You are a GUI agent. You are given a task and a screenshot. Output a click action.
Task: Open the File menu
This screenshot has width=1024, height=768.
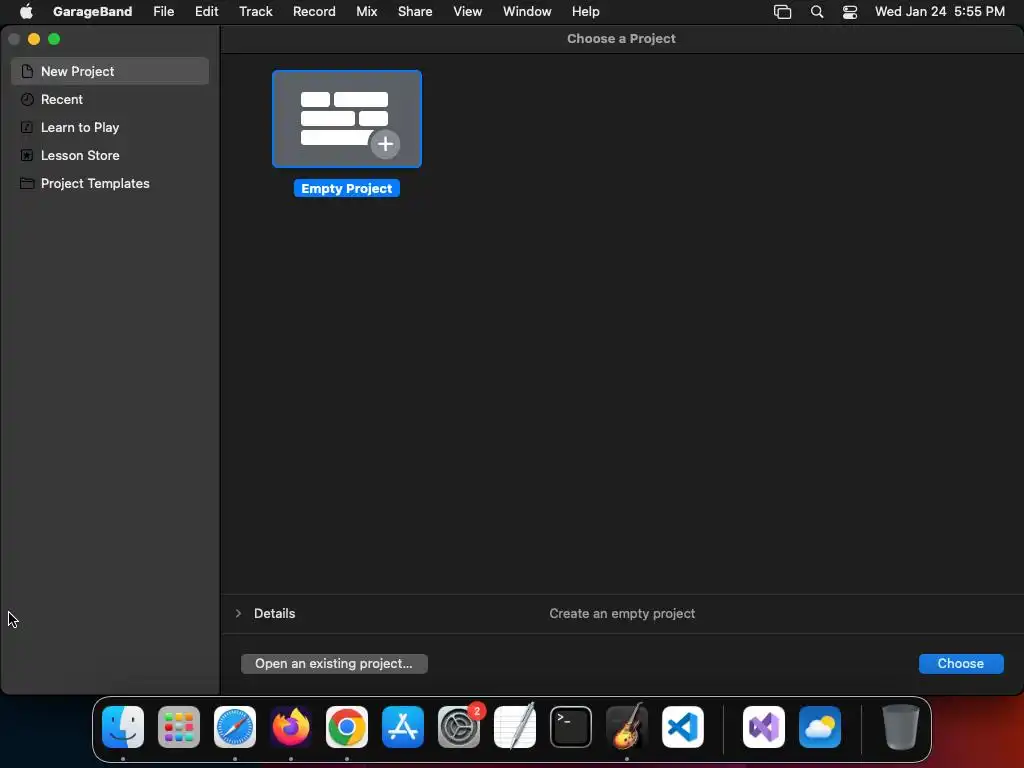[x=163, y=11]
